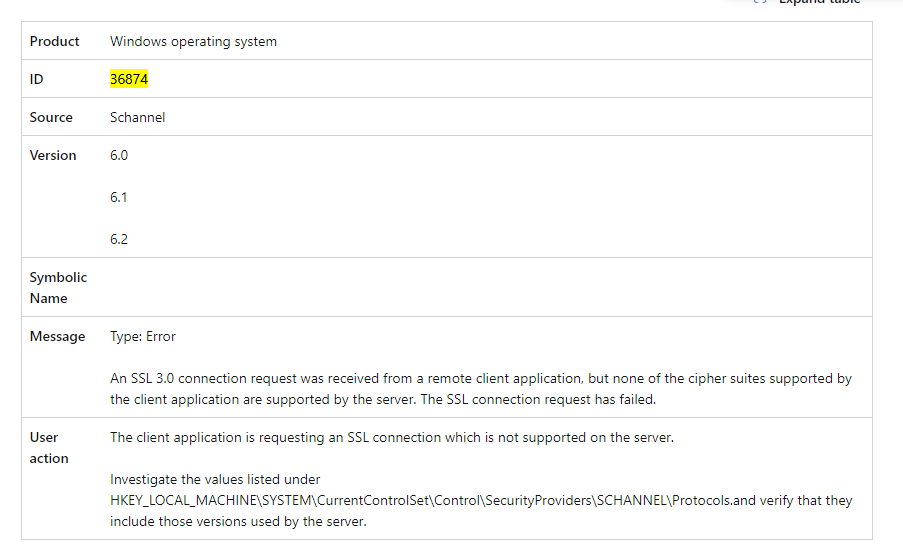Click the client application is requesting sentence
Screen dimensions: 903x552
click(392, 437)
